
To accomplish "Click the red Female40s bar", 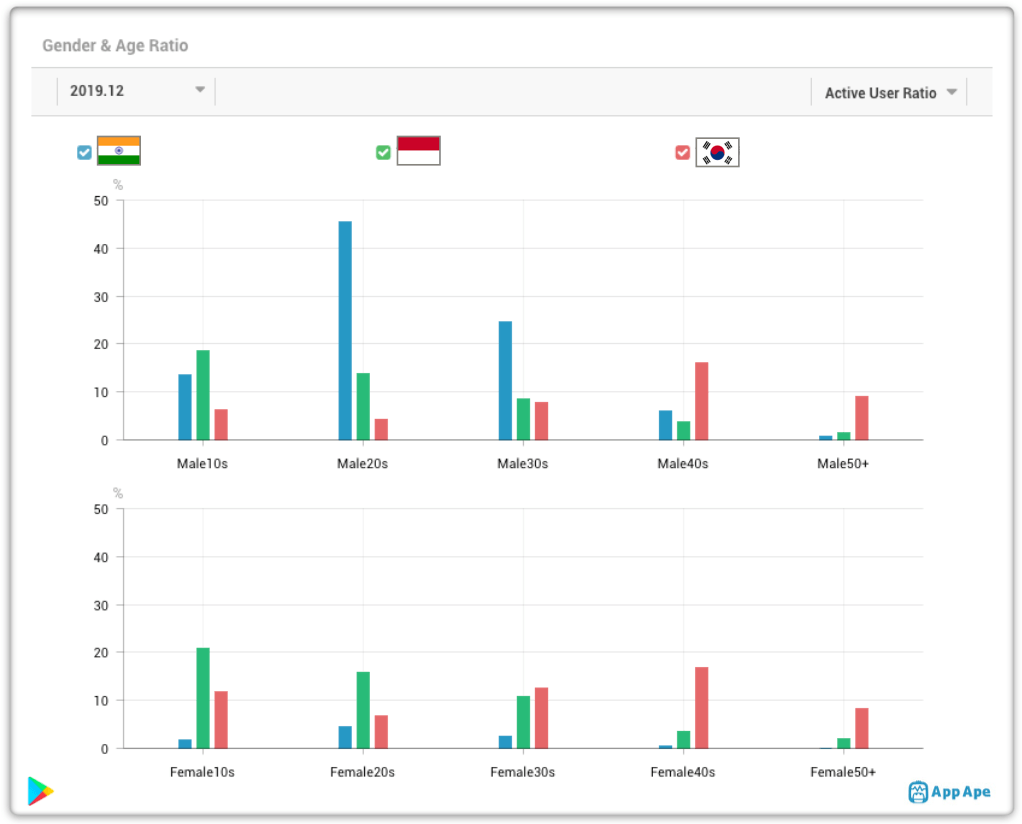I will click(701, 708).
